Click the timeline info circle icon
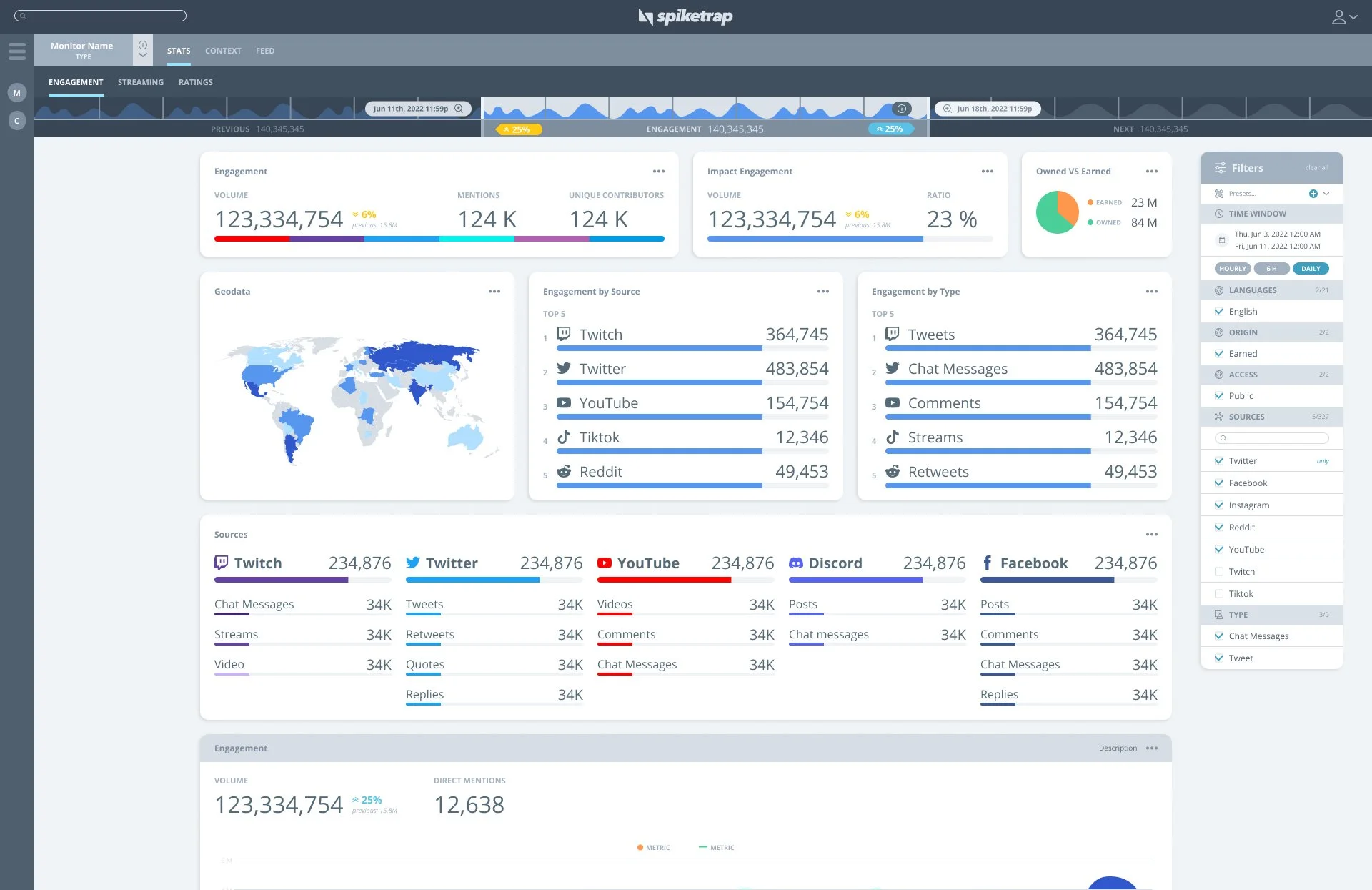This screenshot has height=890, width=1372. (902, 109)
